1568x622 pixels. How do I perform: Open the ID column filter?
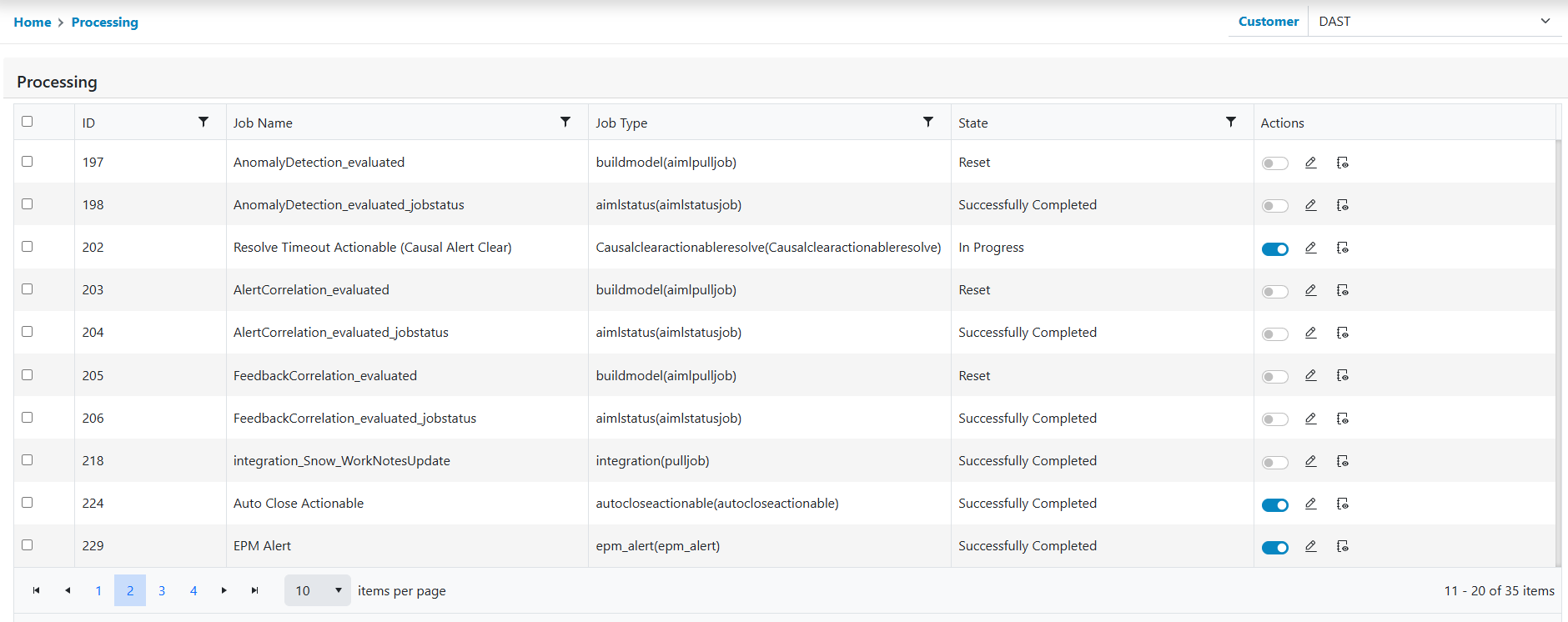coord(204,122)
